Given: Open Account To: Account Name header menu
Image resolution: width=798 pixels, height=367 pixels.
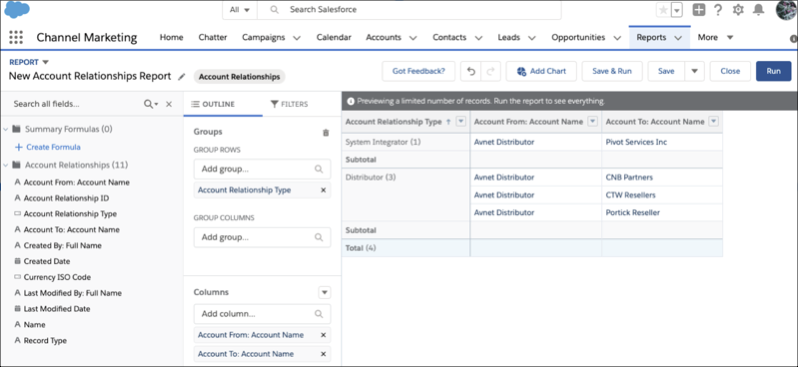Looking at the screenshot, I should pos(714,121).
